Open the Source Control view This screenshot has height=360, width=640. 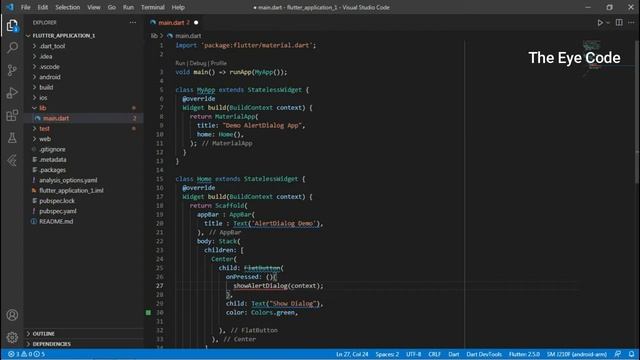(x=12, y=70)
